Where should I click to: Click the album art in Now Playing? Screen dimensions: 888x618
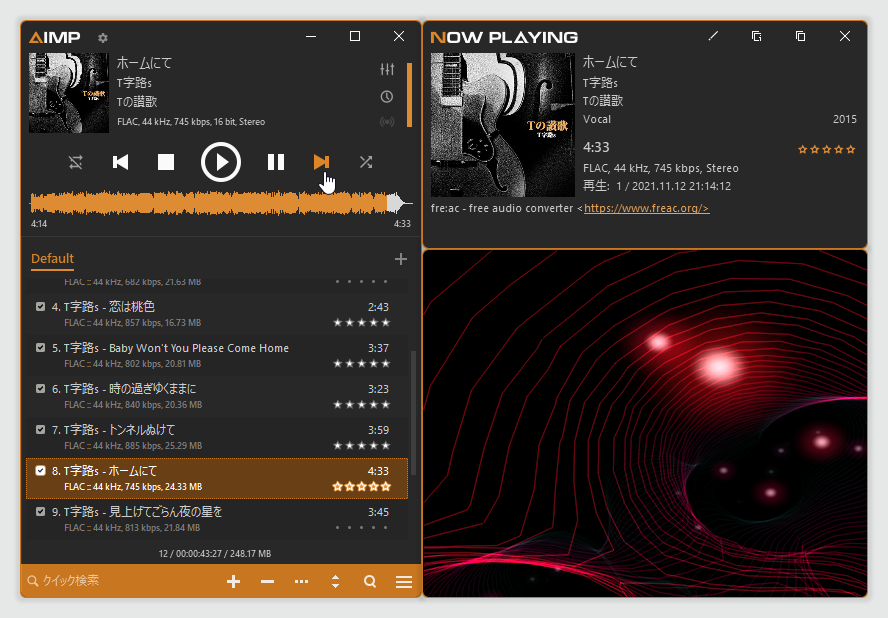click(502, 125)
